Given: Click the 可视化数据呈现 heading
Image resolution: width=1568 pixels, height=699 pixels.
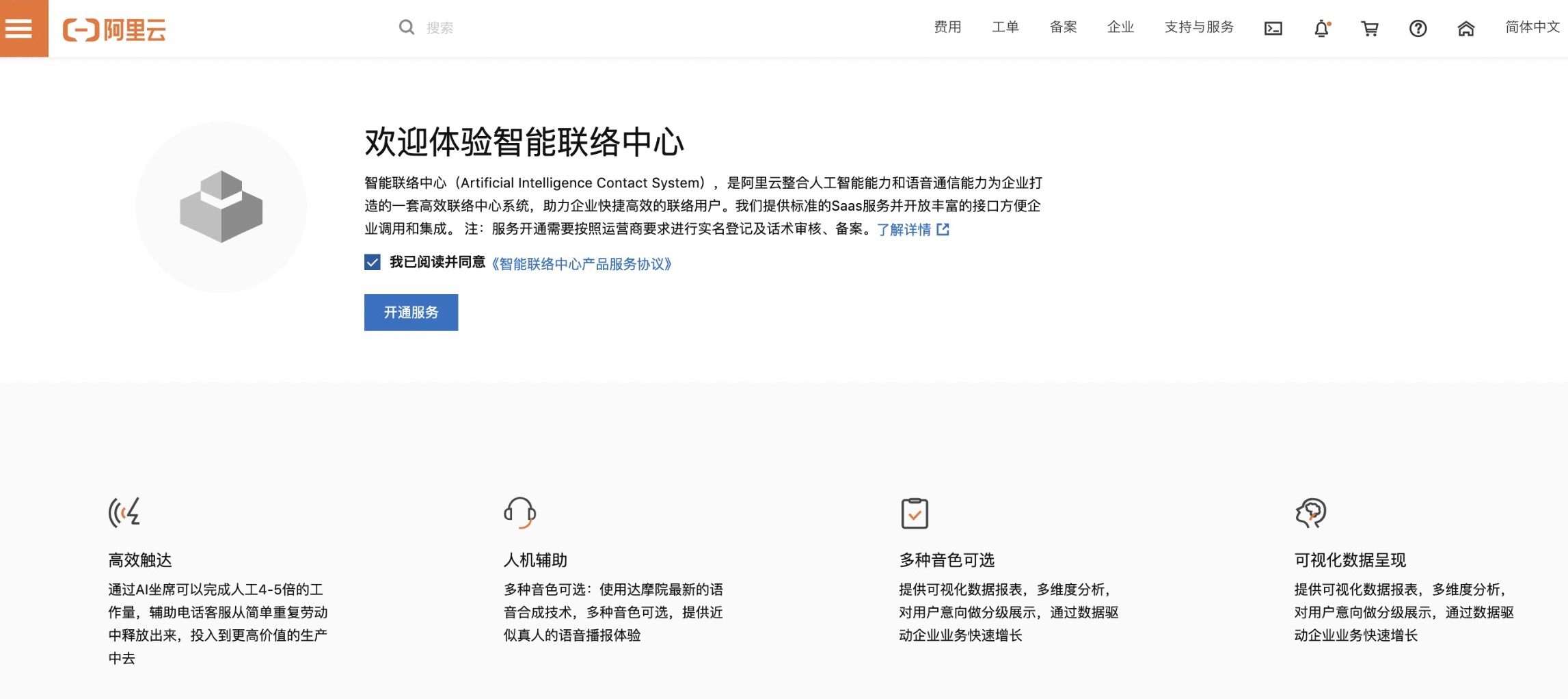Looking at the screenshot, I should pos(1350,560).
